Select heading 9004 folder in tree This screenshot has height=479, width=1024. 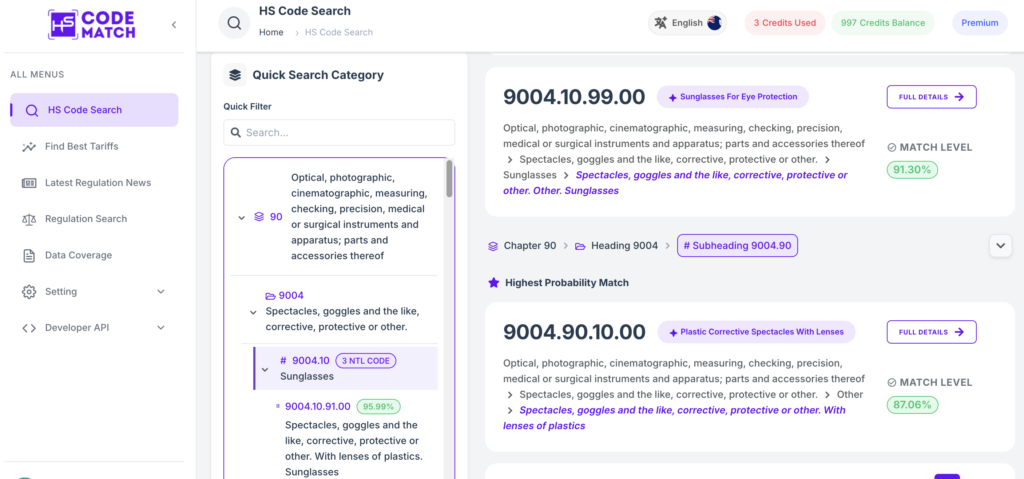284,295
